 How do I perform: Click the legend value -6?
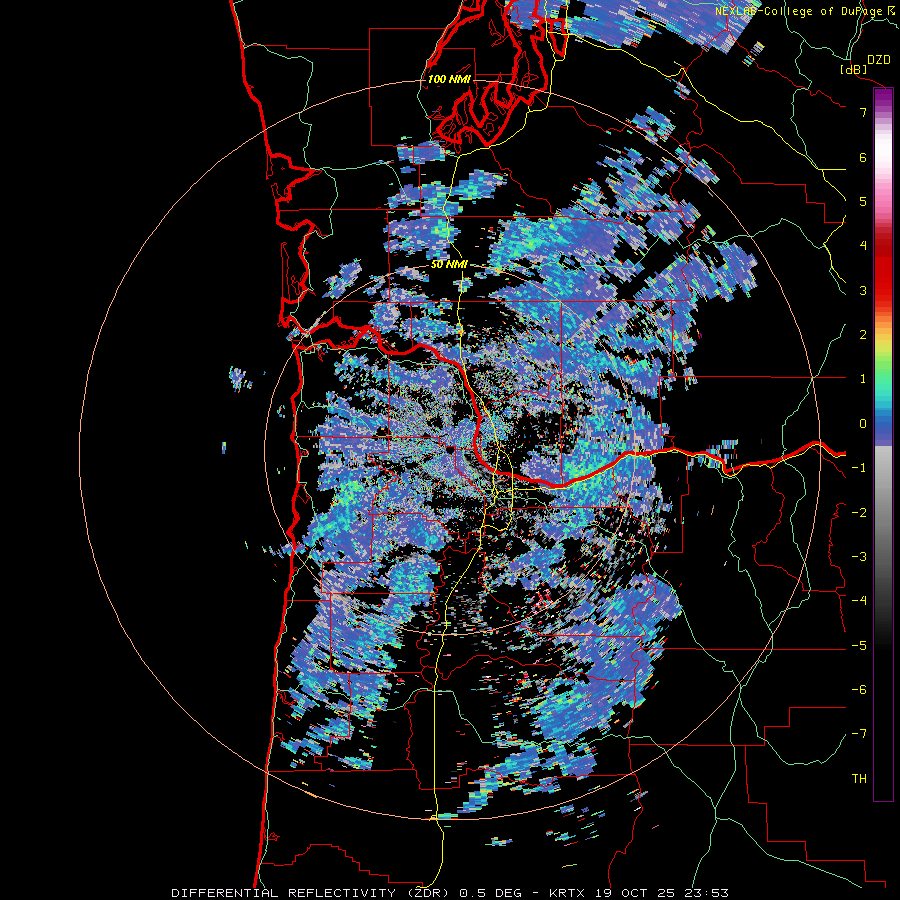pos(859,690)
